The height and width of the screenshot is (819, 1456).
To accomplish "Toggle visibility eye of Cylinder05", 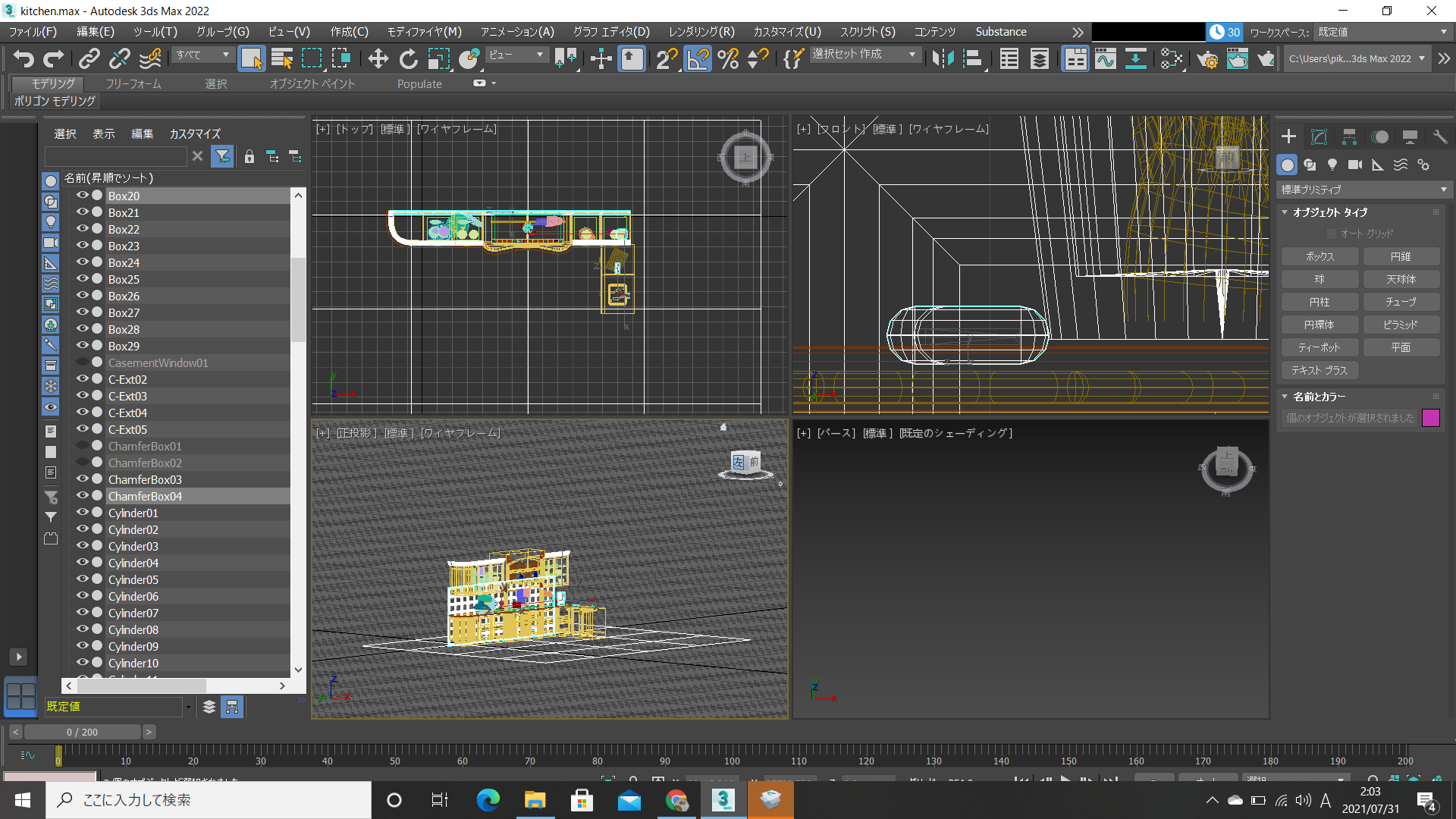I will (82, 579).
